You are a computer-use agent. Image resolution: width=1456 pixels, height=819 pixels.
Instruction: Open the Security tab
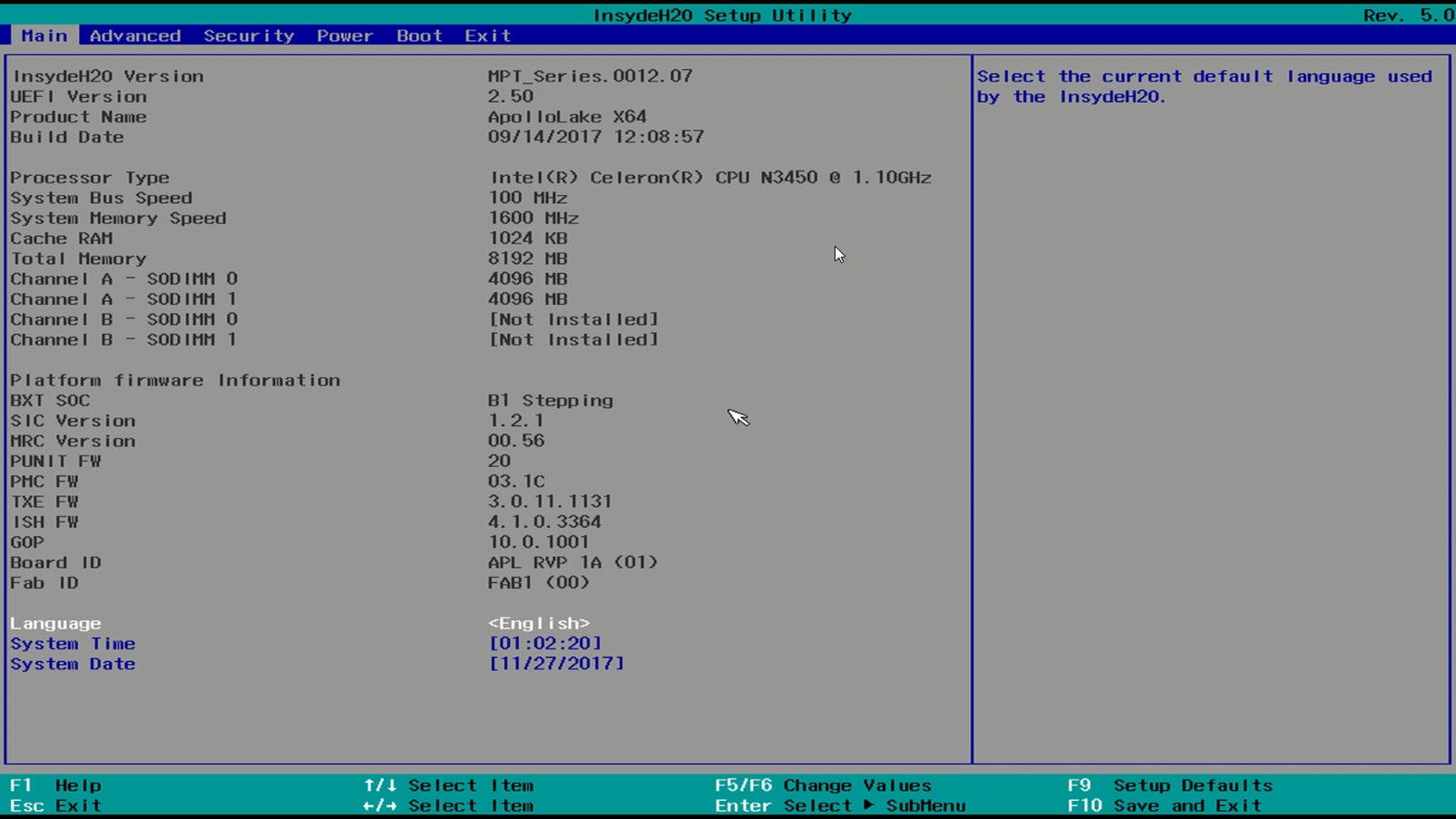click(x=249, y=35)
